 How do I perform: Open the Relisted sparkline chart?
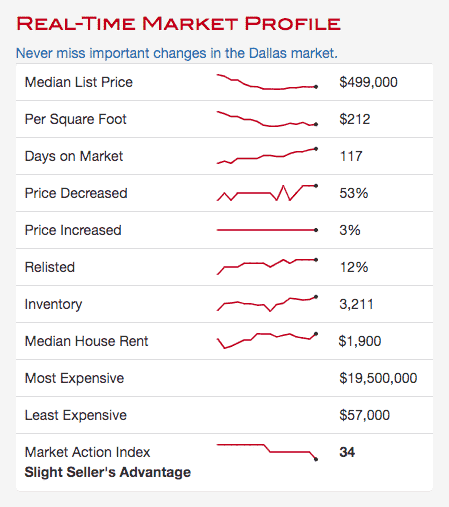tap(267, 267)
